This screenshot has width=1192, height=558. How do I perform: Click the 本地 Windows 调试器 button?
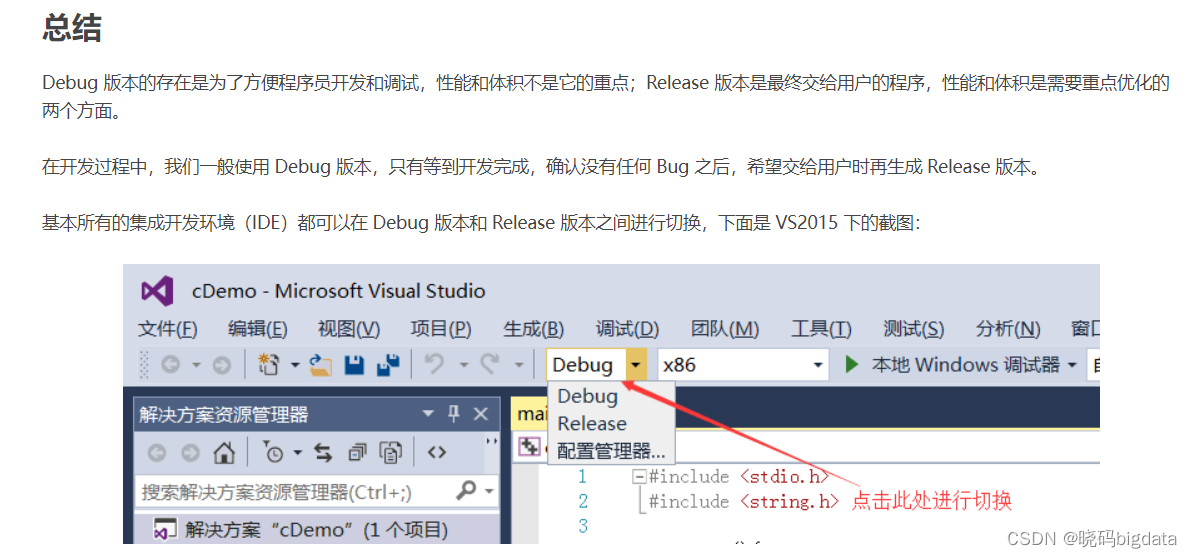(x=965, y=366)
